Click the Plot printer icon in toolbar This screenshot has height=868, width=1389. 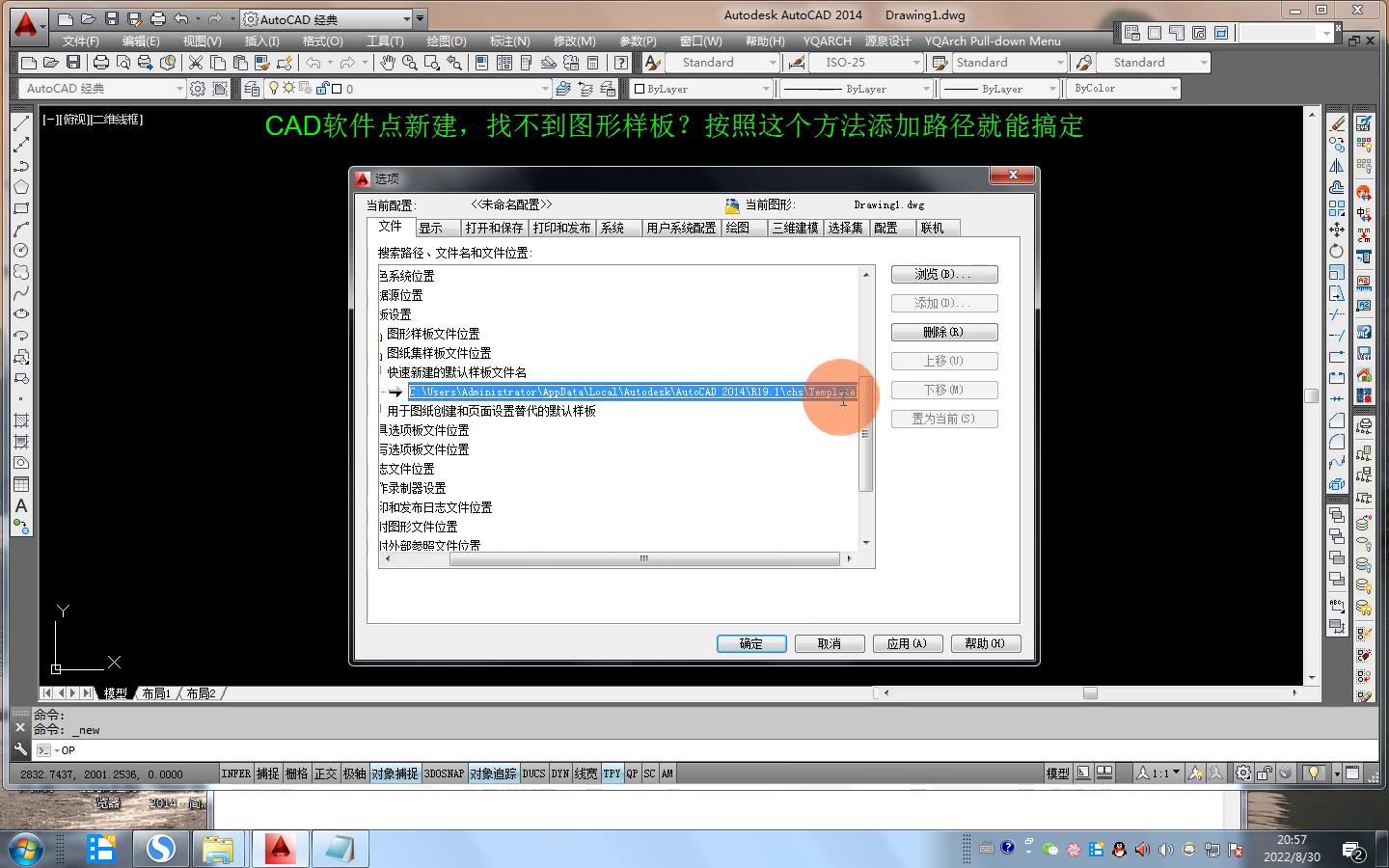[100, 63]
